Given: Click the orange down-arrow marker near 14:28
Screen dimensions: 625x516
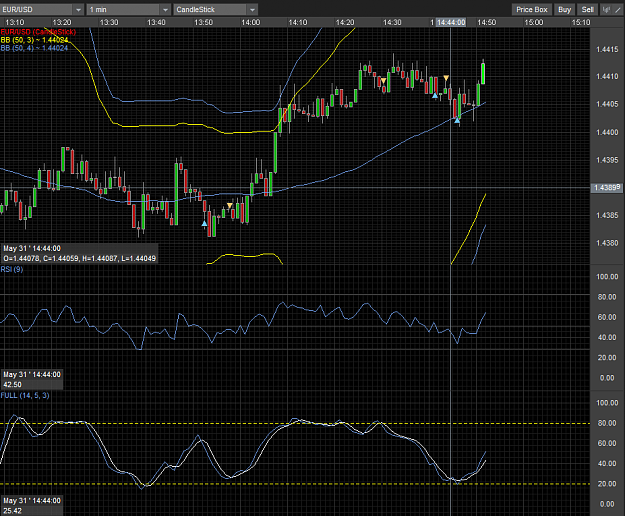Looking at the screenshot, I should [383, 81].
